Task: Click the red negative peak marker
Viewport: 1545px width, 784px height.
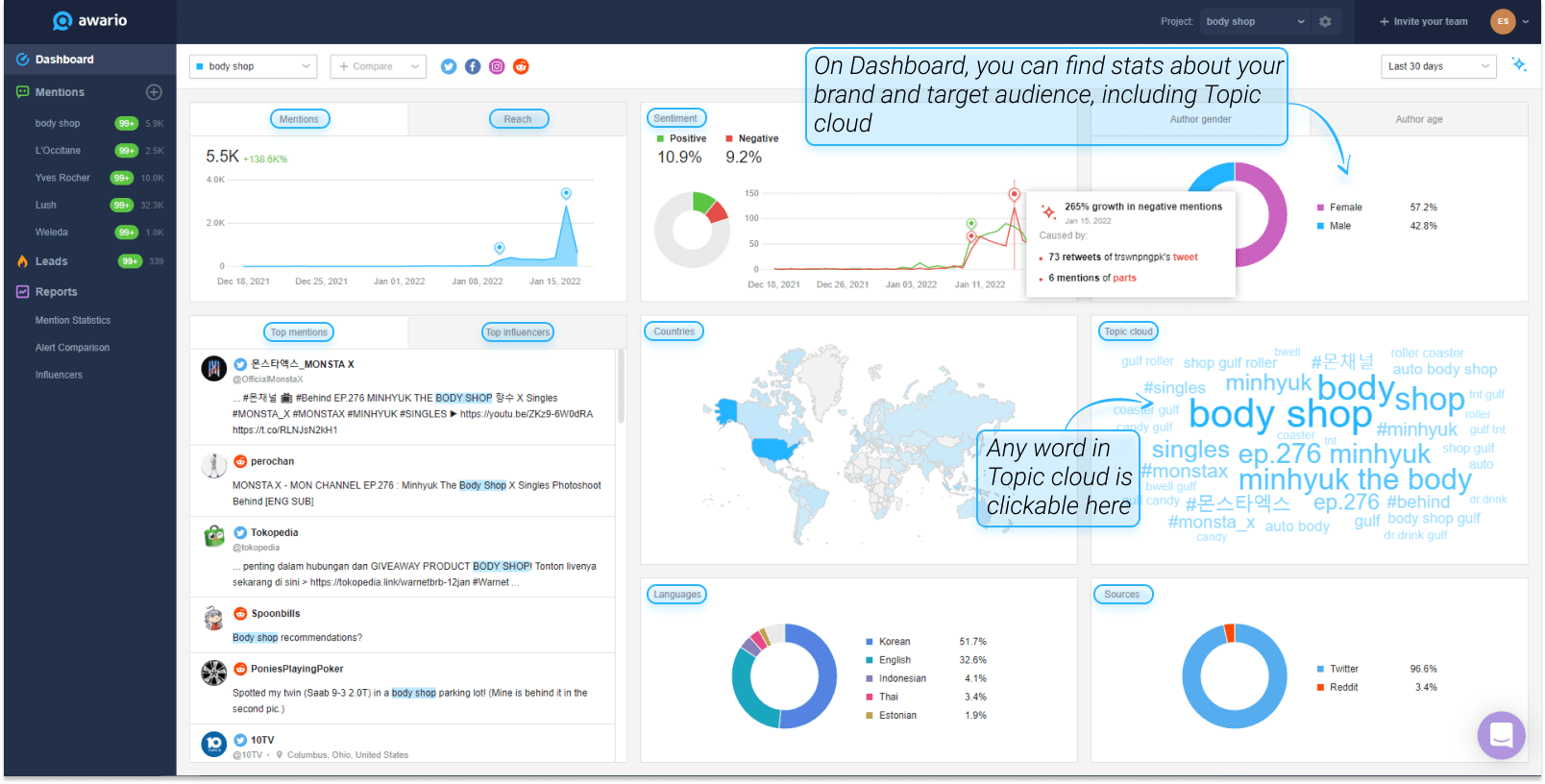Action: click(x=1014, y=194)
